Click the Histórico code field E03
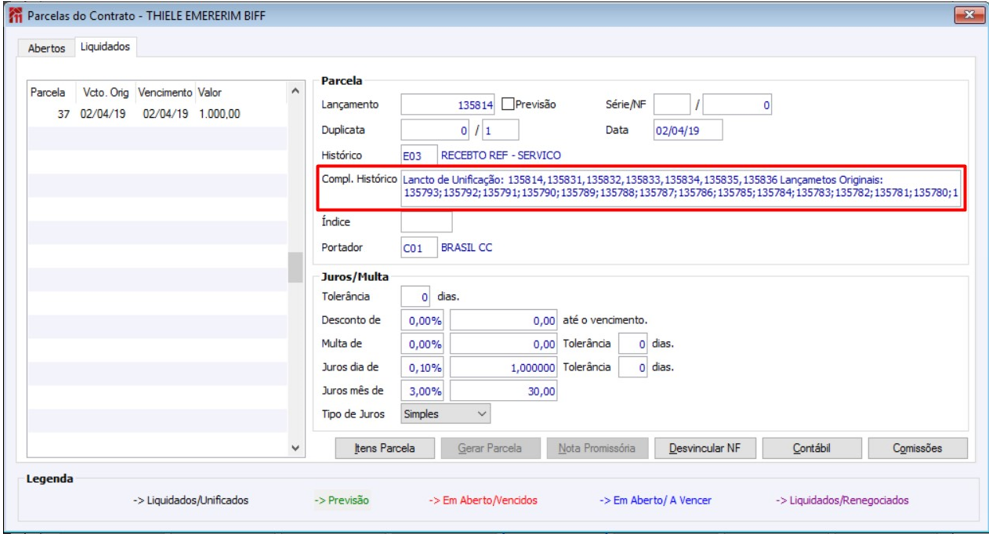Viewport: 990px width, 534px height. tap(419, 155)
